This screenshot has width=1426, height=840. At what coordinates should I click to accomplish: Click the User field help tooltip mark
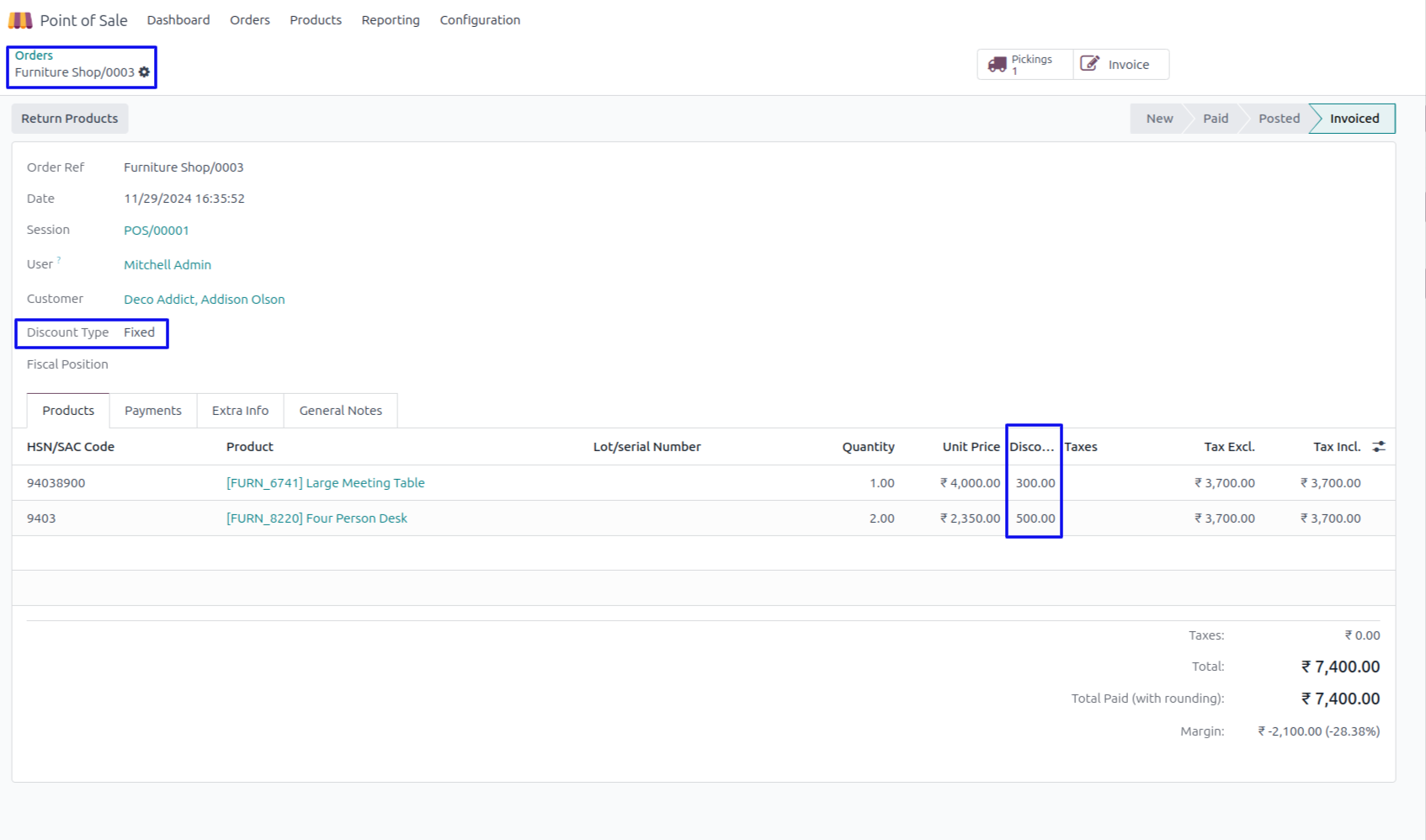(59, 261)
